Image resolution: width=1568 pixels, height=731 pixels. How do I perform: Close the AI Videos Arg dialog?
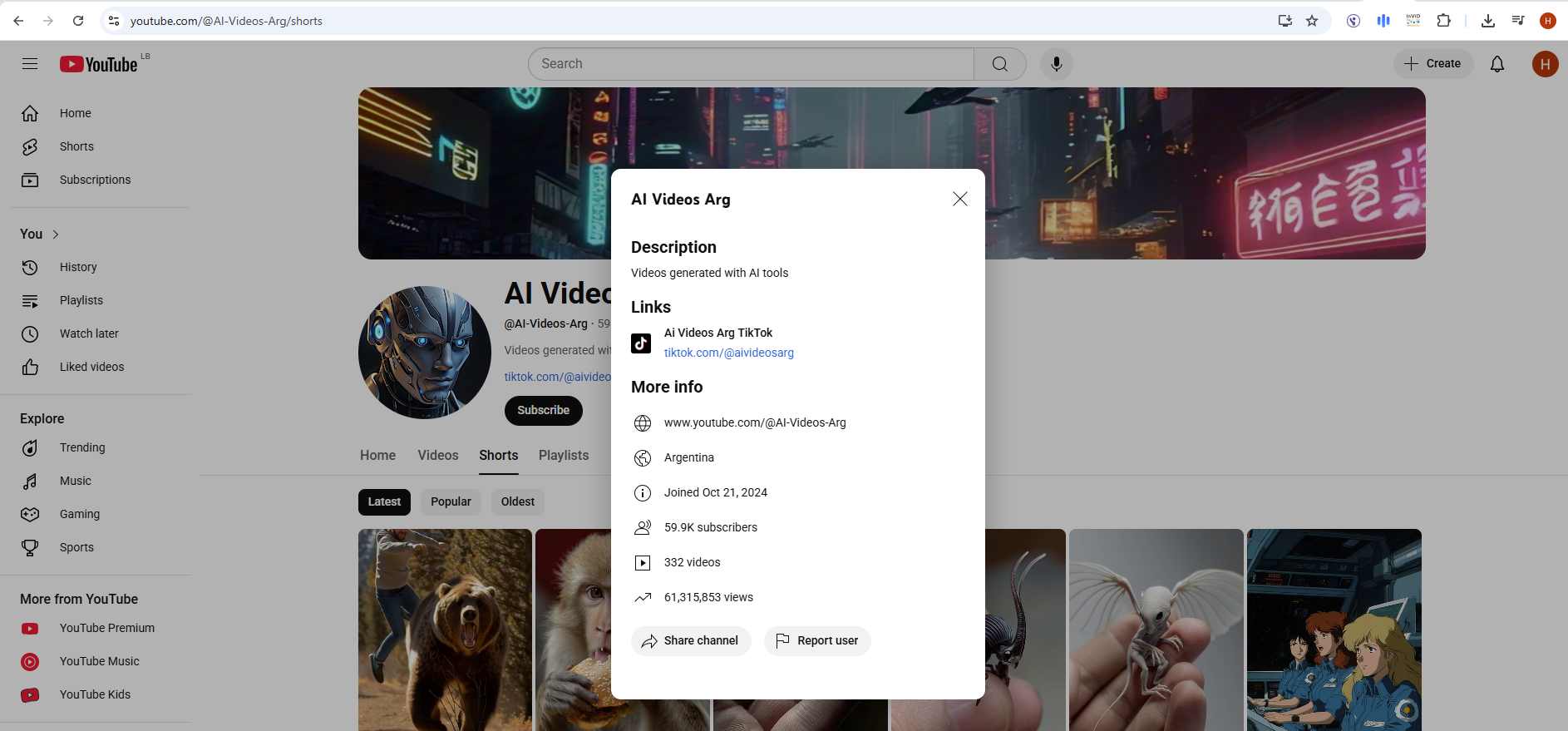pos(959,199)
